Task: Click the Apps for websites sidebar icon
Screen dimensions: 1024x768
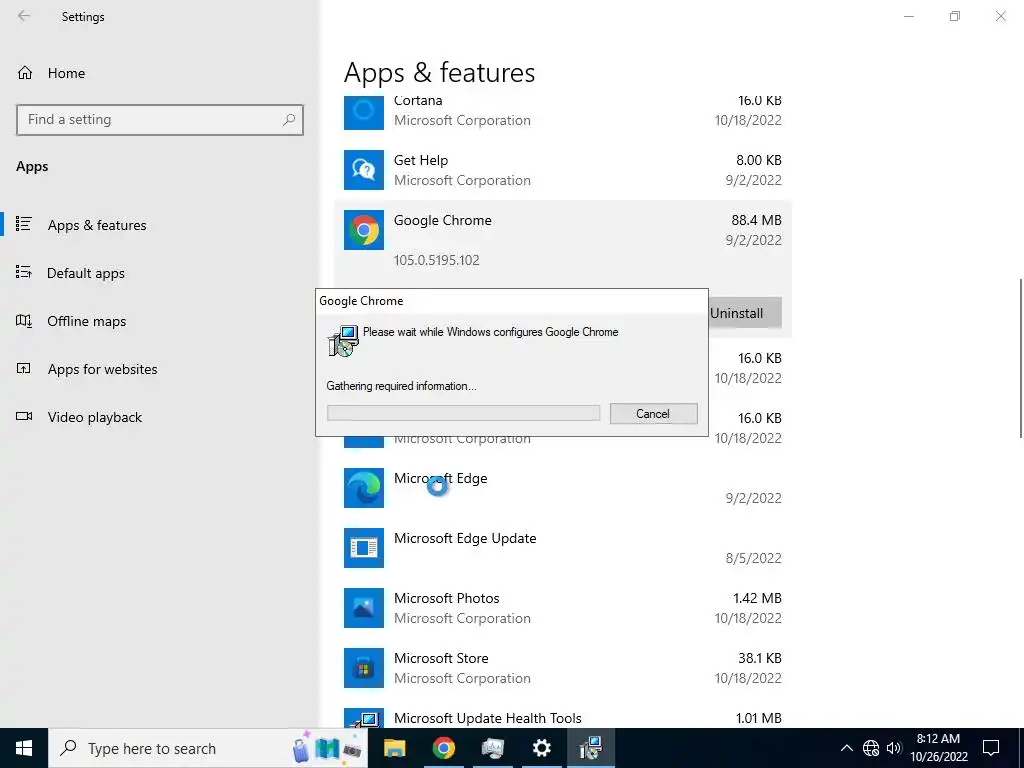Action: pos(24,368)
